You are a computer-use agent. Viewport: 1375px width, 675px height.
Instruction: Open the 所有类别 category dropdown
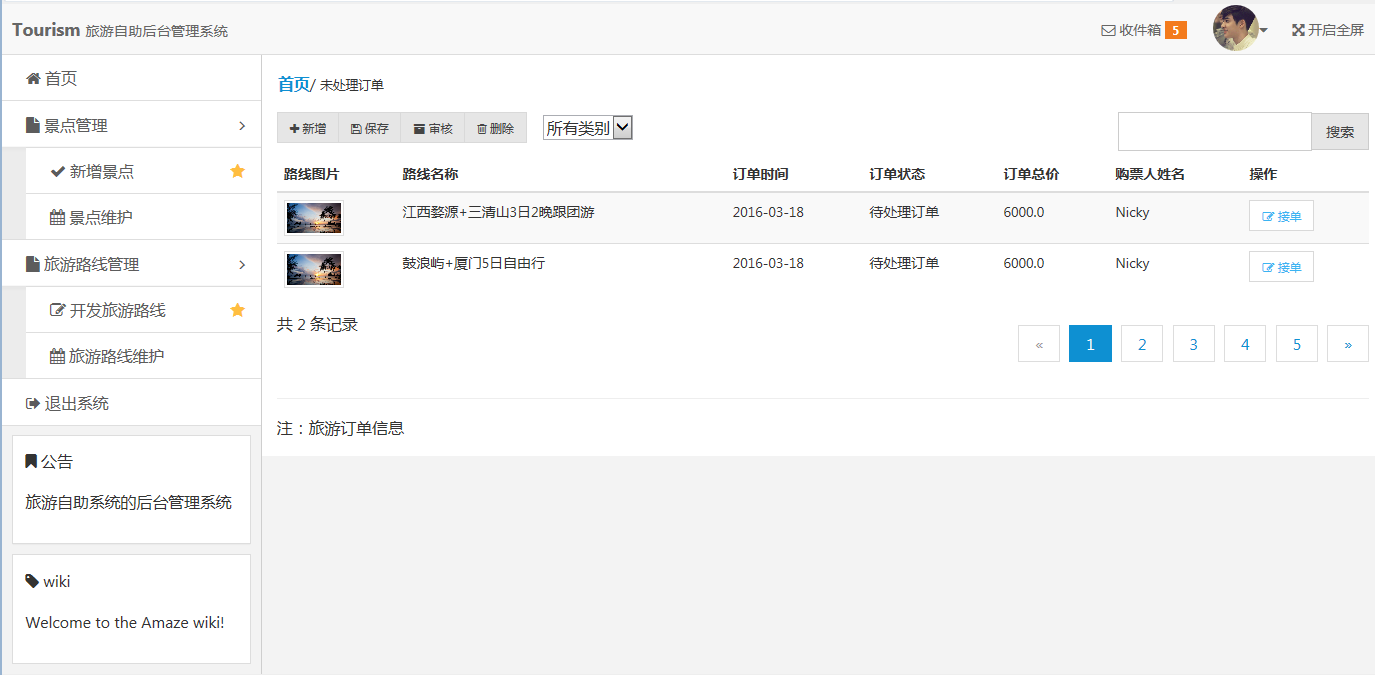pos(588,128)
